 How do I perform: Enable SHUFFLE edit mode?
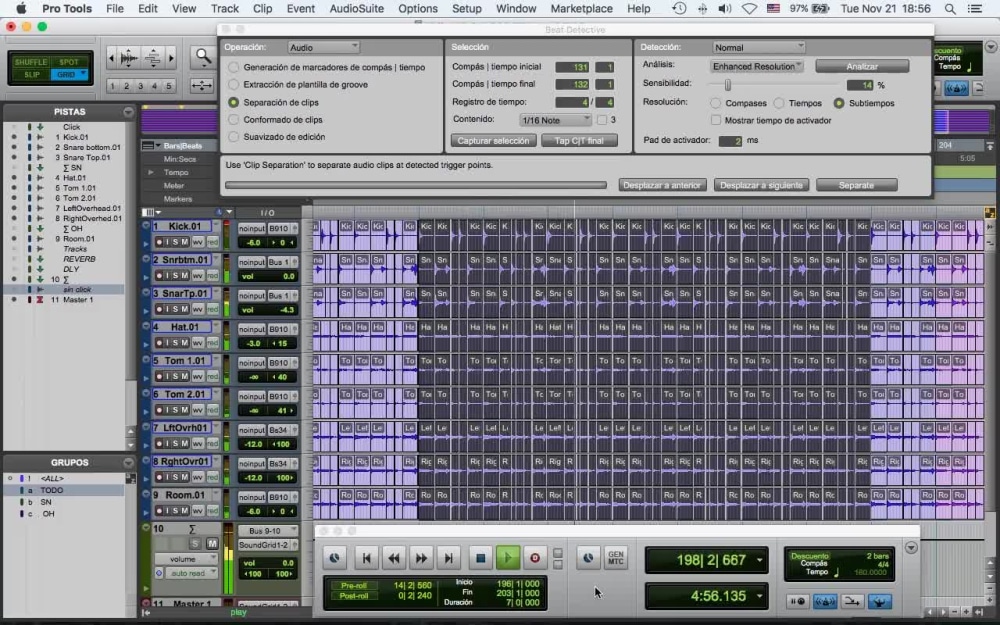click(31, 62)
